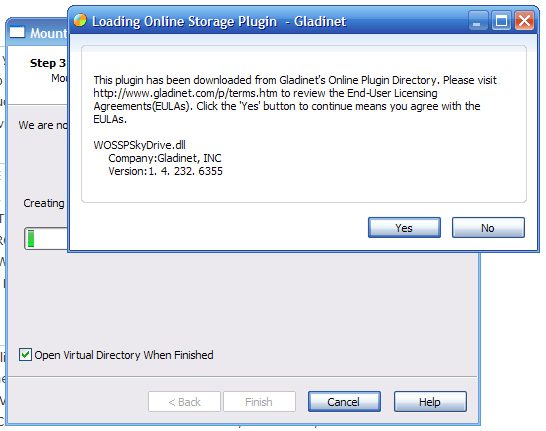Viewport: 546px width, 431px height.
Task: Click No to decline the plugin
Action: tap(488, 228)
